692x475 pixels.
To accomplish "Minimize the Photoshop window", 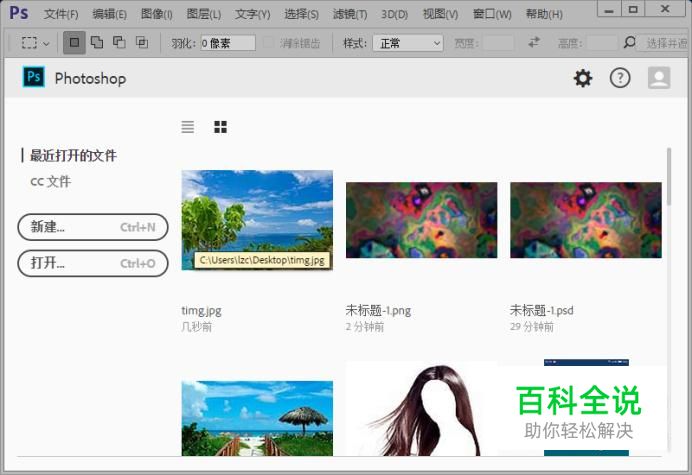I will 609,10.
